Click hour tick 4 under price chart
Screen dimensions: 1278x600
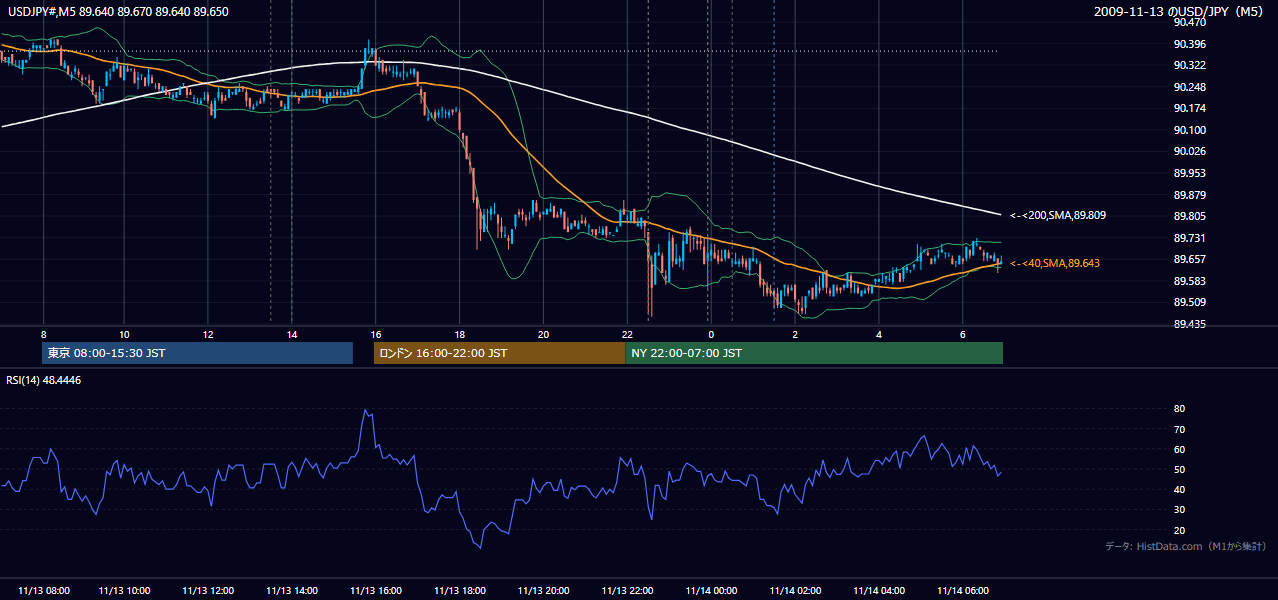[879, 334]
